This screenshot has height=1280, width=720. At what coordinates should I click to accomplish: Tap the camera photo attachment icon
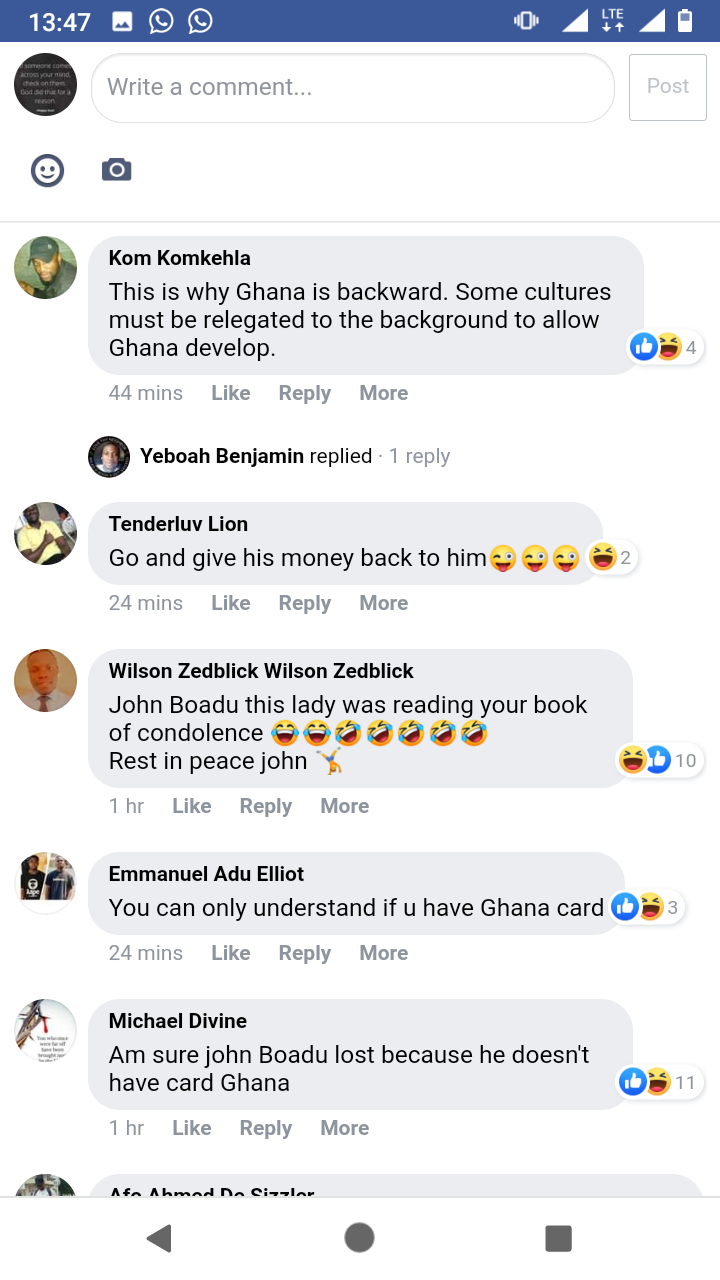[117, 170]
